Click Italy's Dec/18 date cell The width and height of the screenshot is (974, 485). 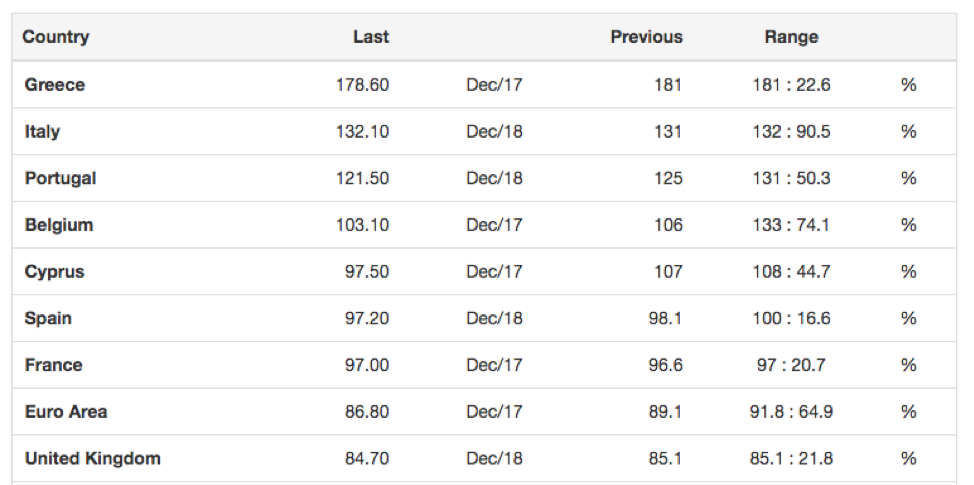(x=494, y=132)
